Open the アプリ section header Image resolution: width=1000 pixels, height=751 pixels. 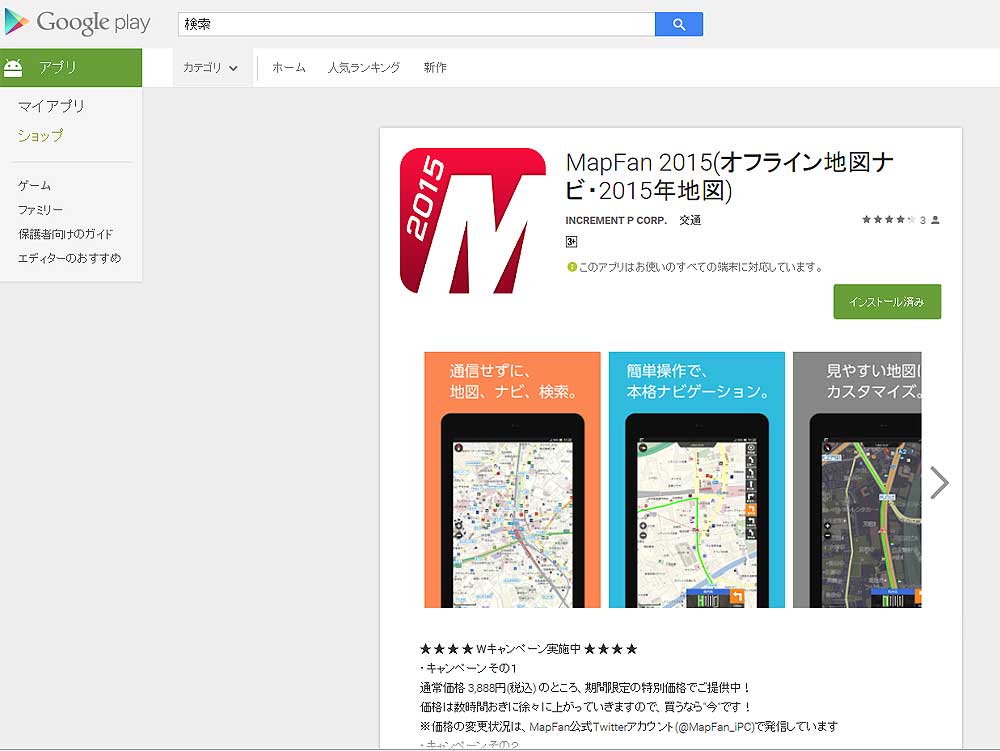pos(71,67)
